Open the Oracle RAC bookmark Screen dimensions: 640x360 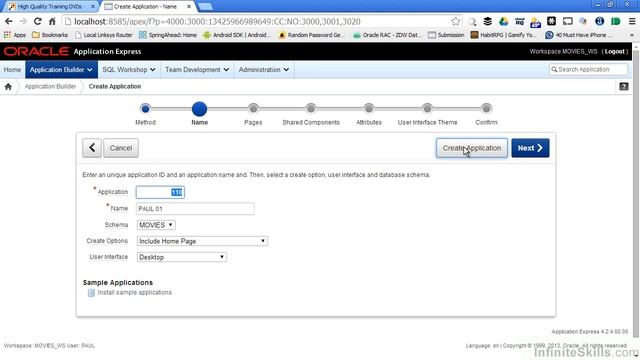click(387, 35)
